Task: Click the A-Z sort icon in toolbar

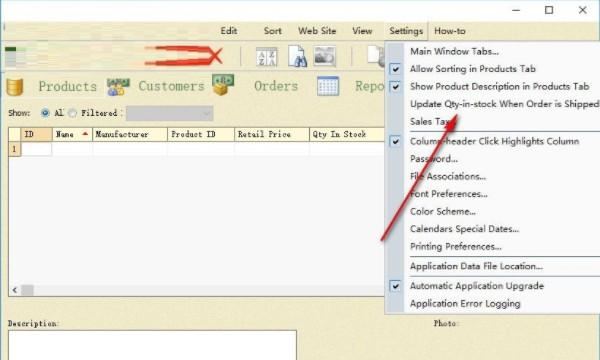Action: 266,57
